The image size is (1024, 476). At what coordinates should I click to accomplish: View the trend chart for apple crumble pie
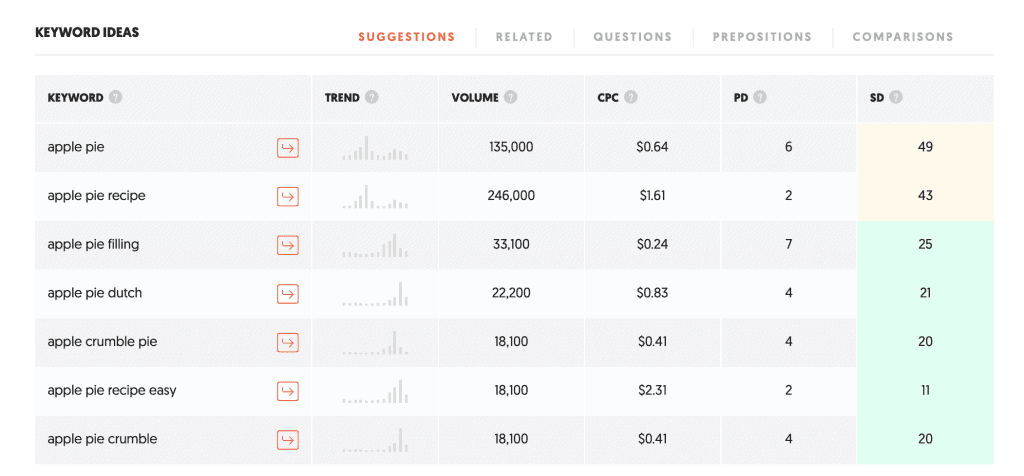coord(375,342)
